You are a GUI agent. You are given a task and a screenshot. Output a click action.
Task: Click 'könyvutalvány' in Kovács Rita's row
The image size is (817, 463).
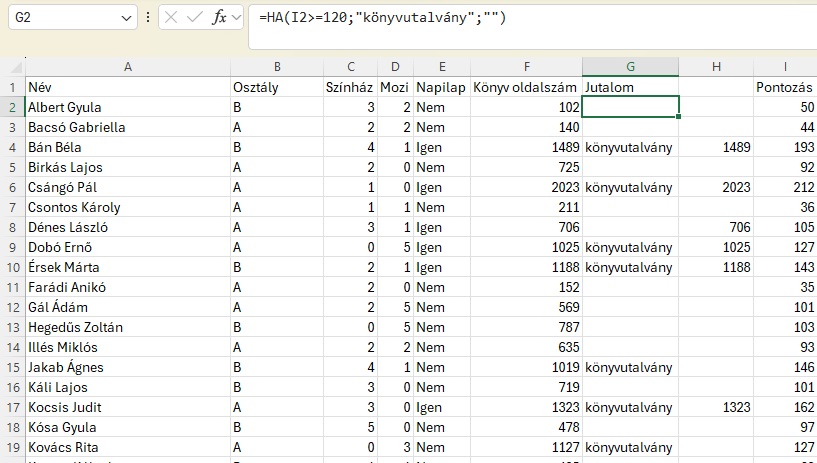pos(629,447)
